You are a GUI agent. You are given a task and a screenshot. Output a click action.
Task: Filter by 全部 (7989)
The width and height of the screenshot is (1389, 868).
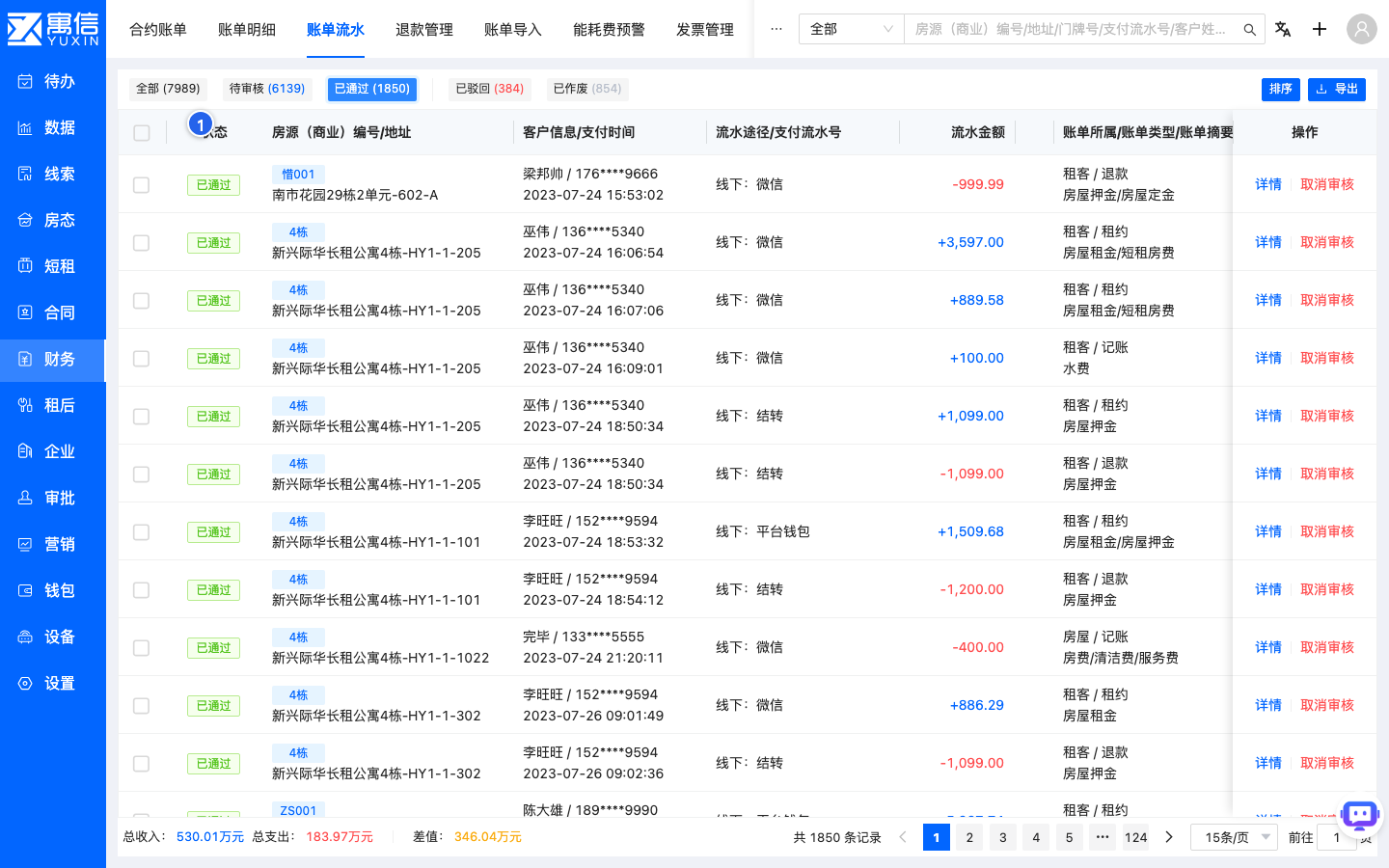click(168, 89)
